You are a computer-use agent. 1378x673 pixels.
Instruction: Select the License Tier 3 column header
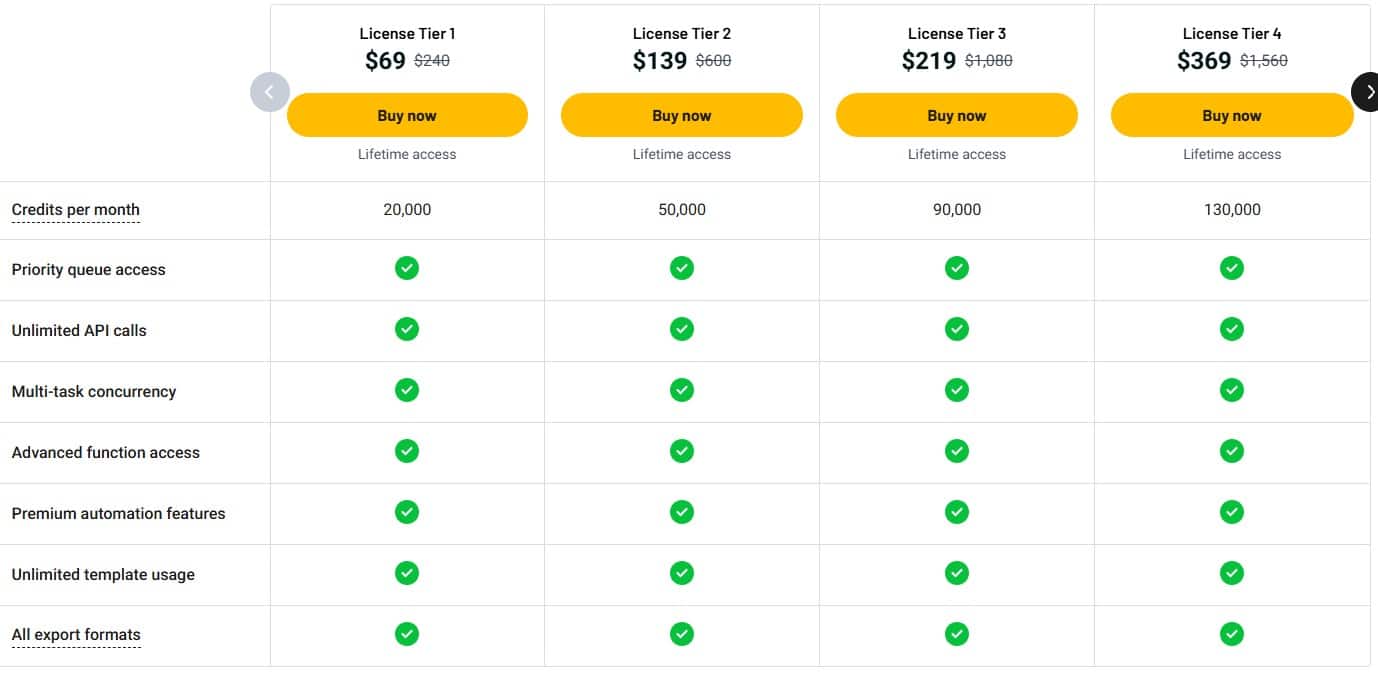point(956,33)
